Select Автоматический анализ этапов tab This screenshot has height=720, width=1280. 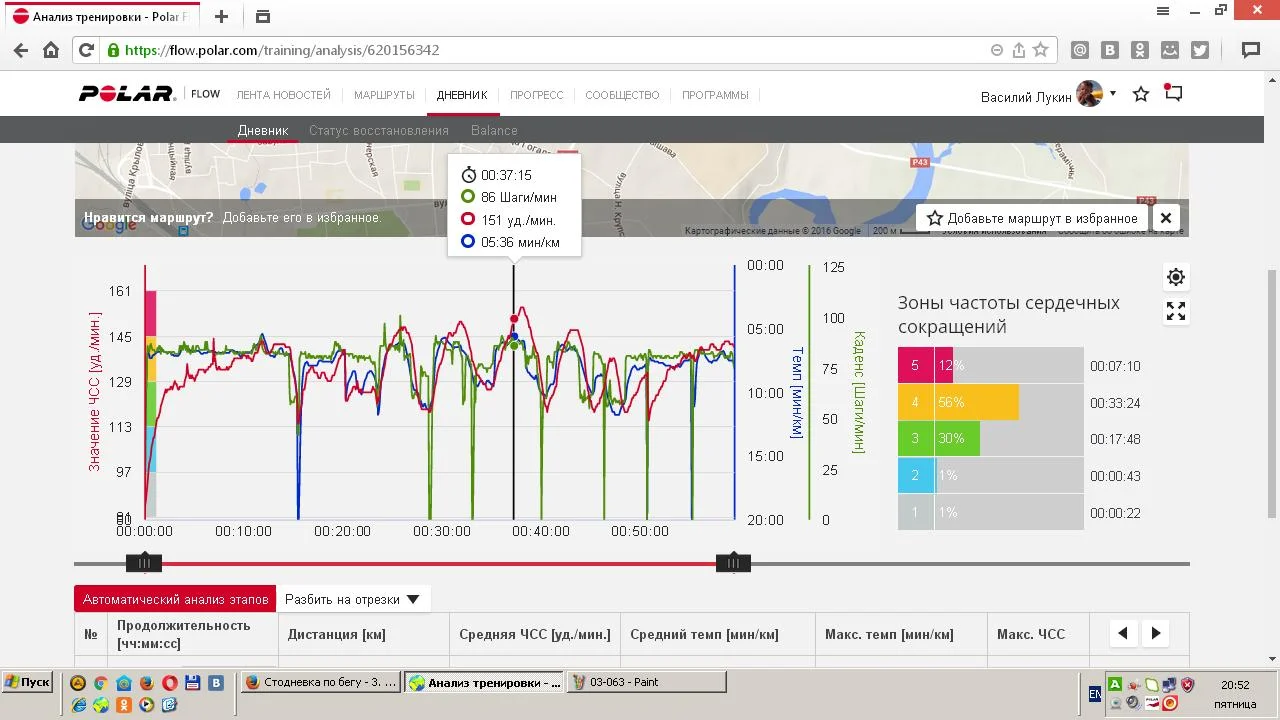(175, 600)
